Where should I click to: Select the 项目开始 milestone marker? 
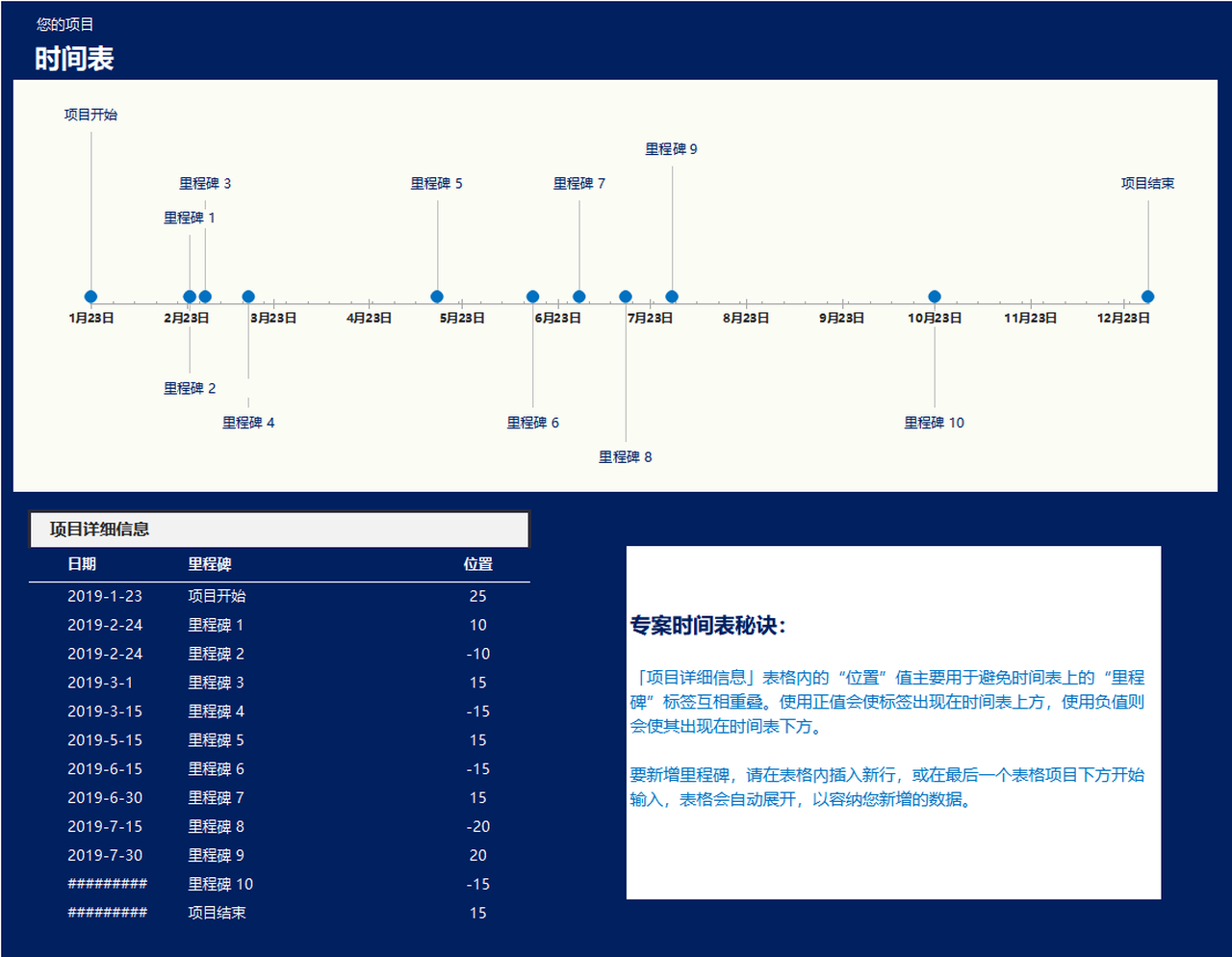point(89,297)
